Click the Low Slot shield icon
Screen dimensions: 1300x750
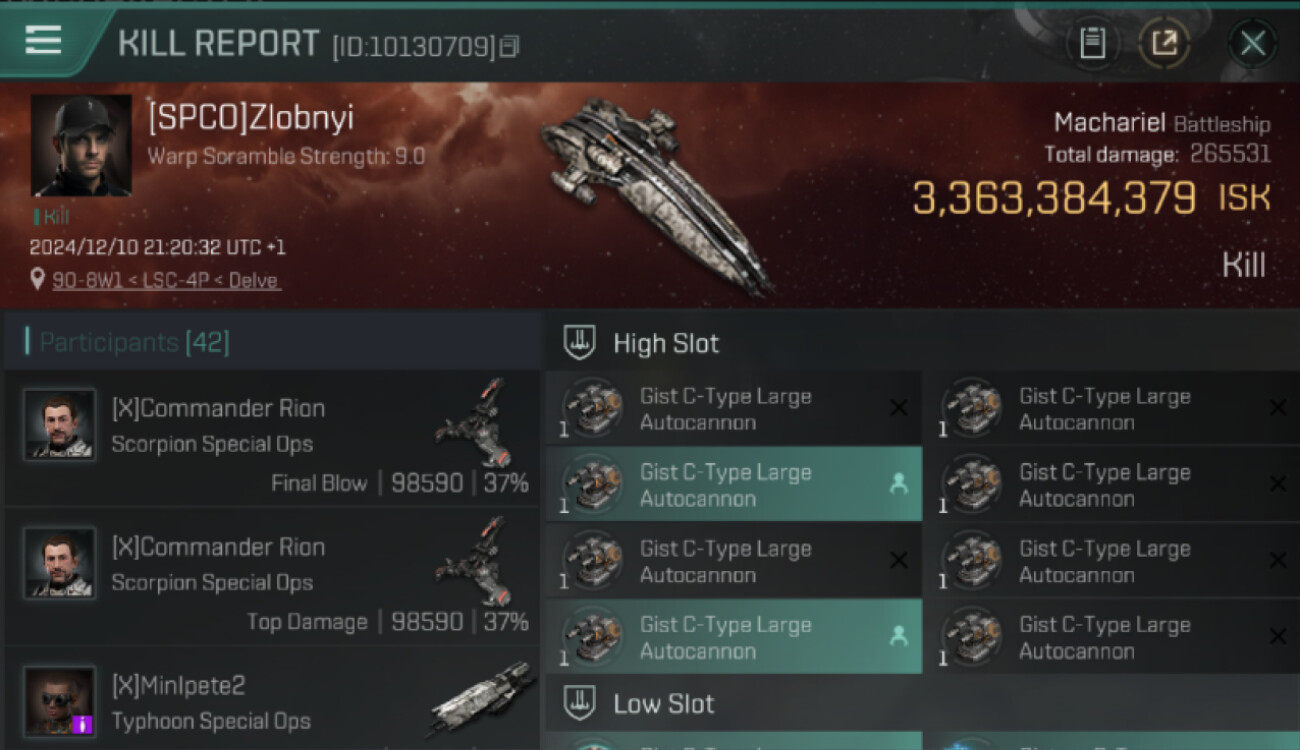pos(580,703)
